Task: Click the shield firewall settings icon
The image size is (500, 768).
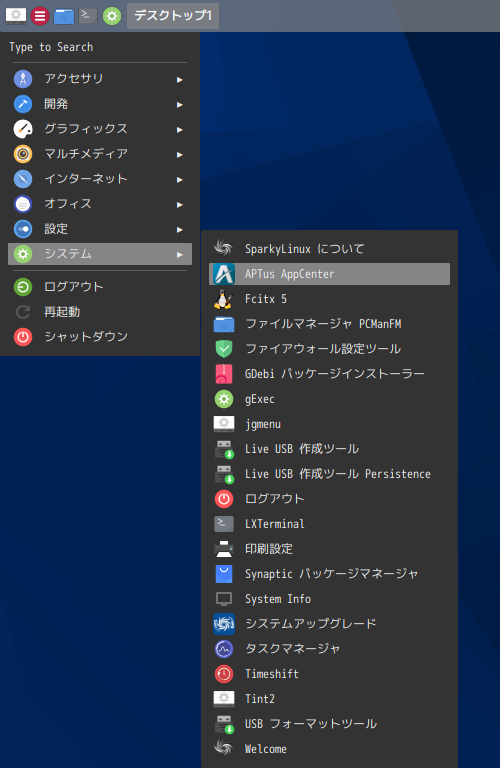Action: (224, 349)
